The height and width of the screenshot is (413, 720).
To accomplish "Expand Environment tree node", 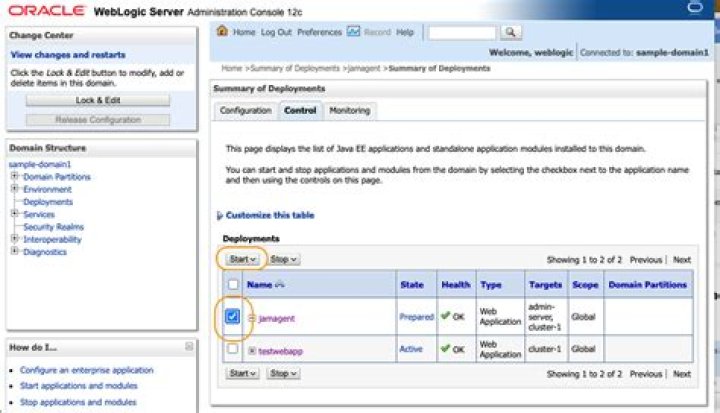I will tap(14, 188).
